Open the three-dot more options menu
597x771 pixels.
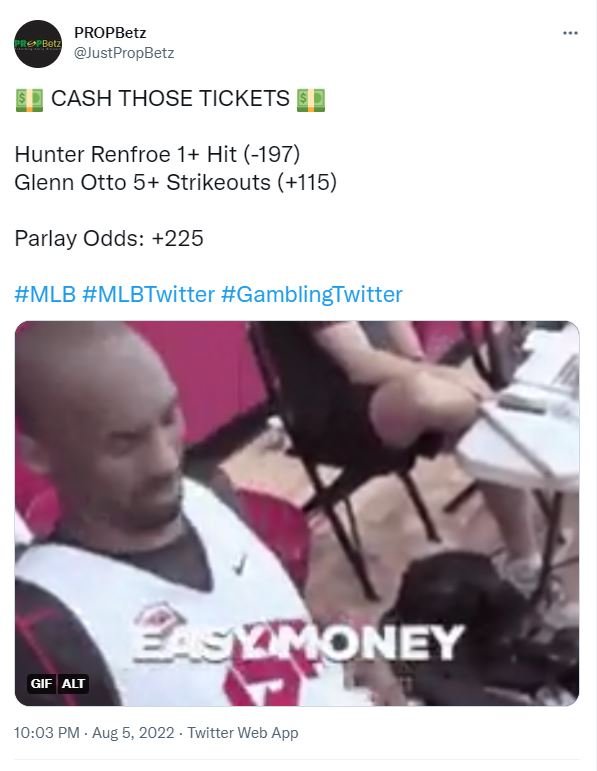570,33
